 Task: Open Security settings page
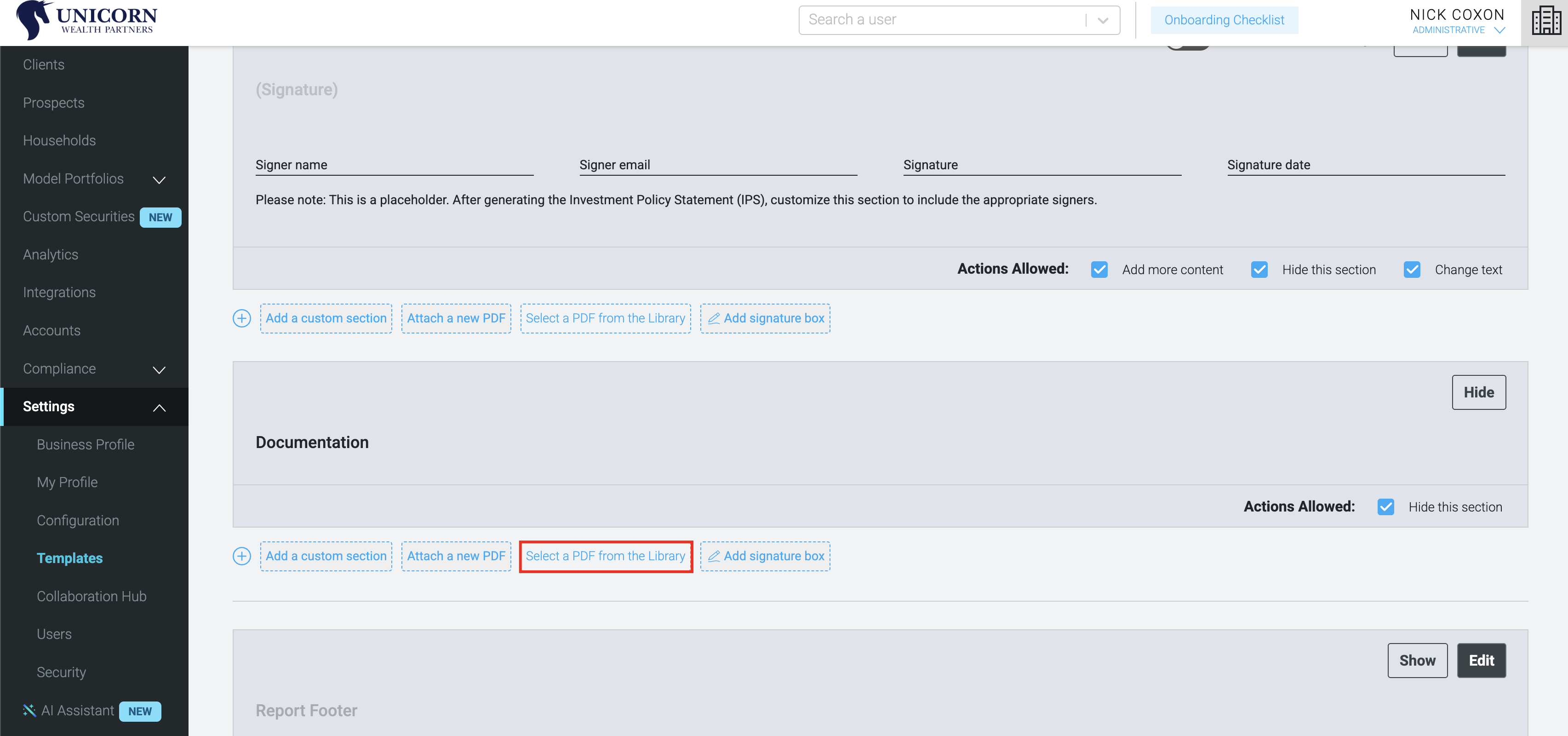(x=61, y=673)
